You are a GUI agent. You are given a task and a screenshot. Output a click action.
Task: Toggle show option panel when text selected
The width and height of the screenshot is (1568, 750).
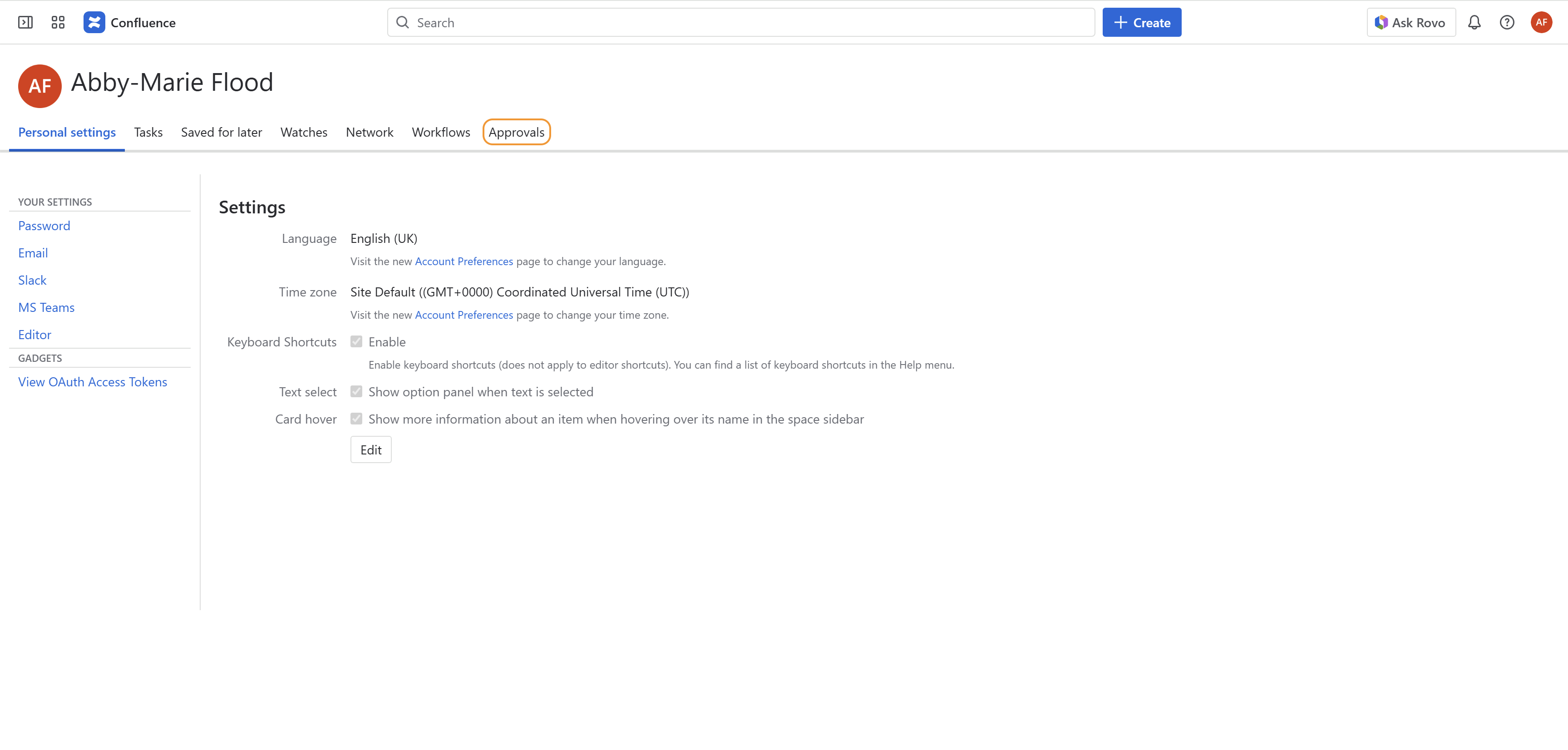click(357, 391)
